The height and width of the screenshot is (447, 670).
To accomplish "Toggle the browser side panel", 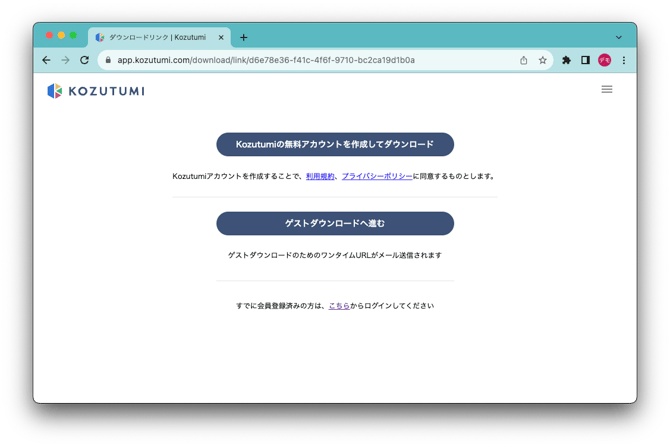I will pyautogui.click(x=585, y=60).
